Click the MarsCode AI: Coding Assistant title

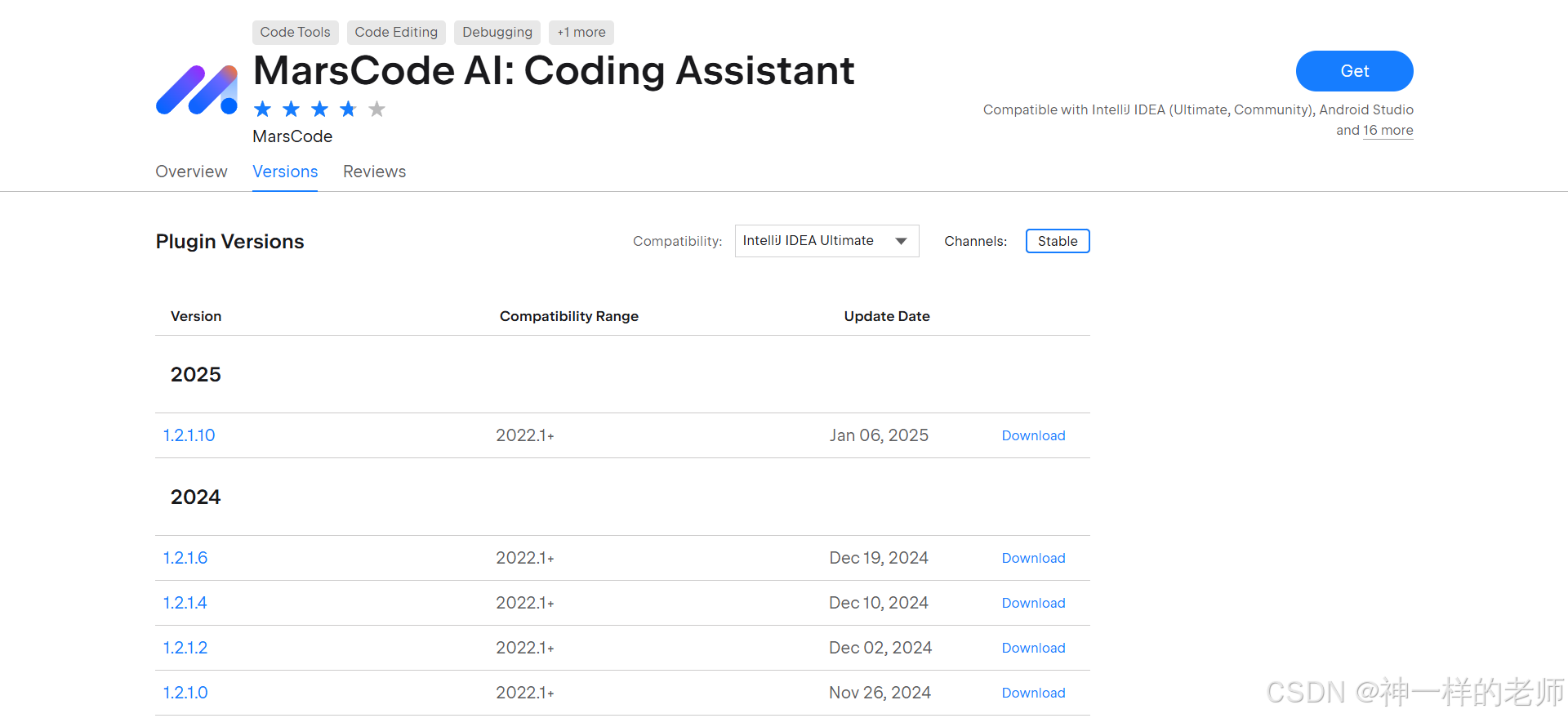[554, 70]
